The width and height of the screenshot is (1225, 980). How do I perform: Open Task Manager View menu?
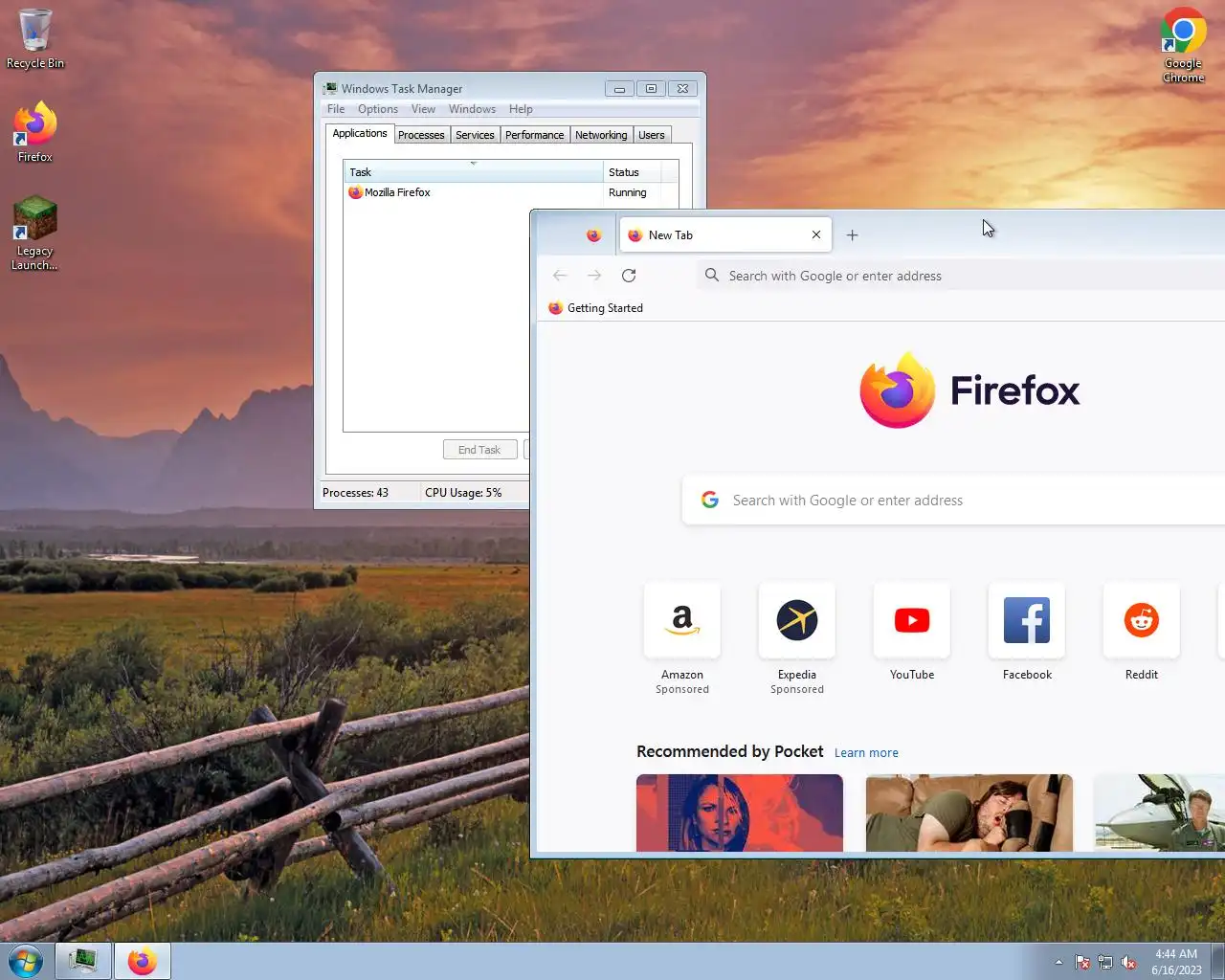[x=423, y=109]
